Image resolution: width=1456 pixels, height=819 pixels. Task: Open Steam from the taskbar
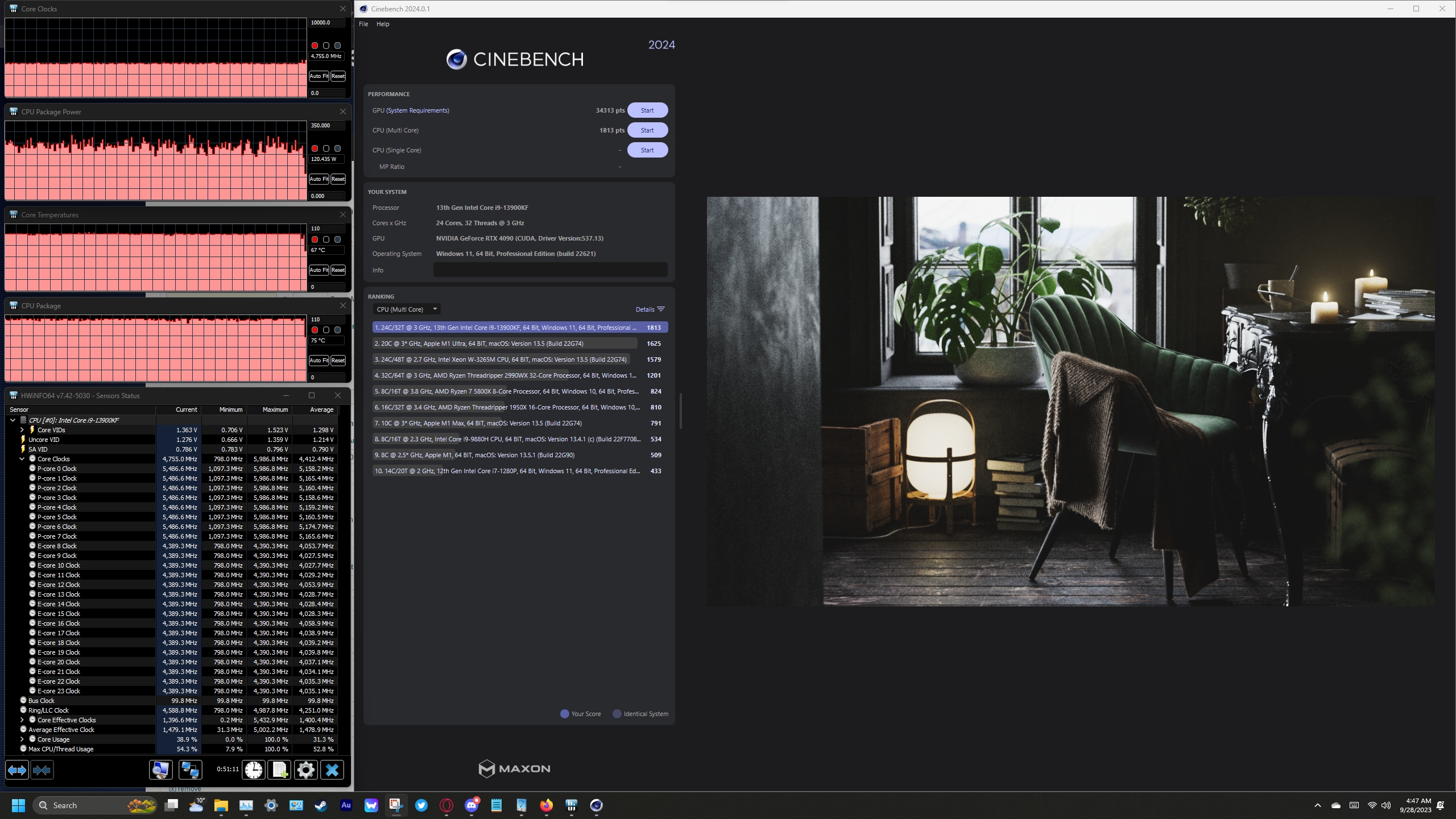click(321, 805)
